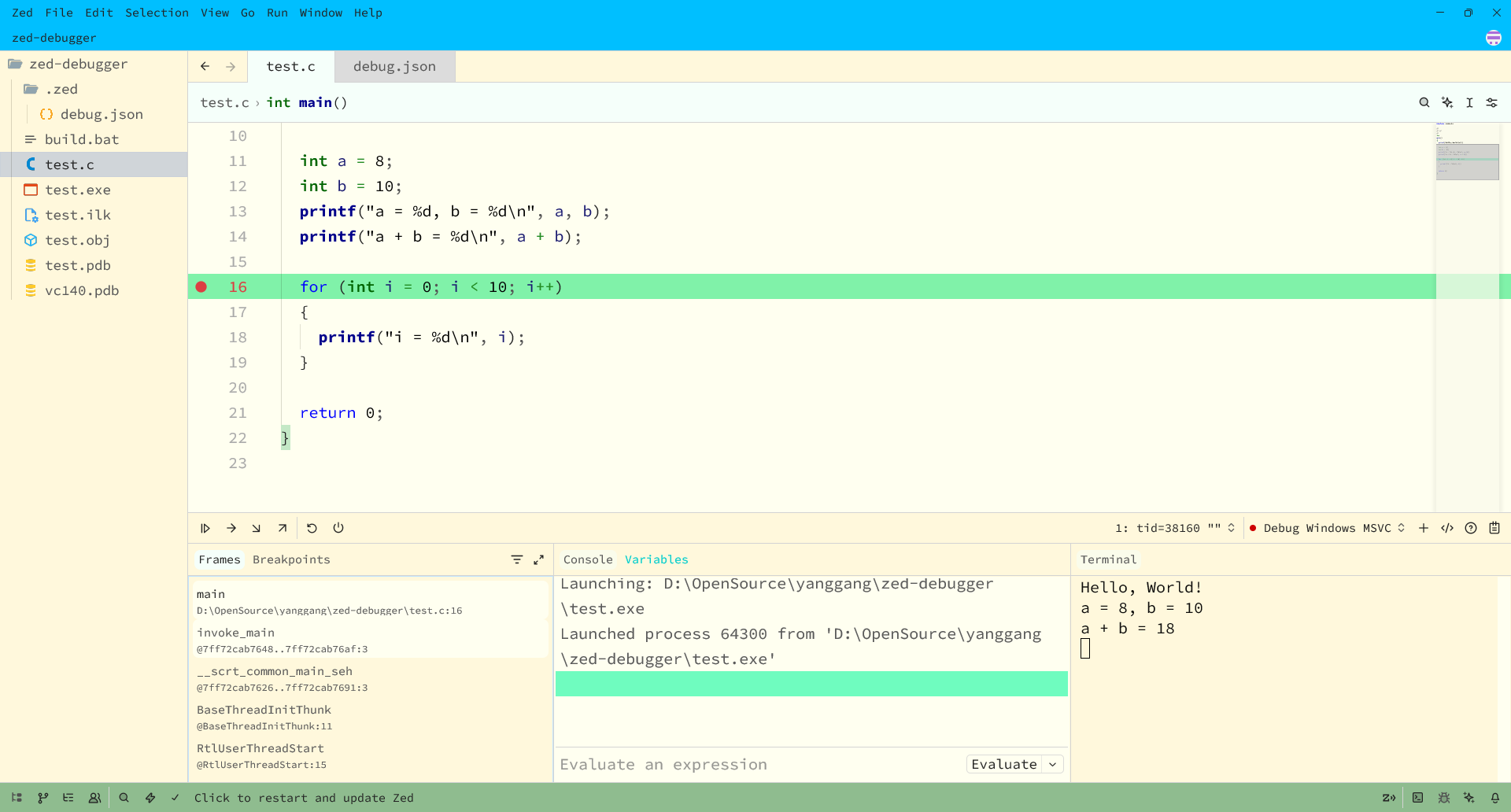Image resolution: width=1511 pixels, height=812 pixels.
Task: Click the Step Out debugger icon
Action: point(283,528)
